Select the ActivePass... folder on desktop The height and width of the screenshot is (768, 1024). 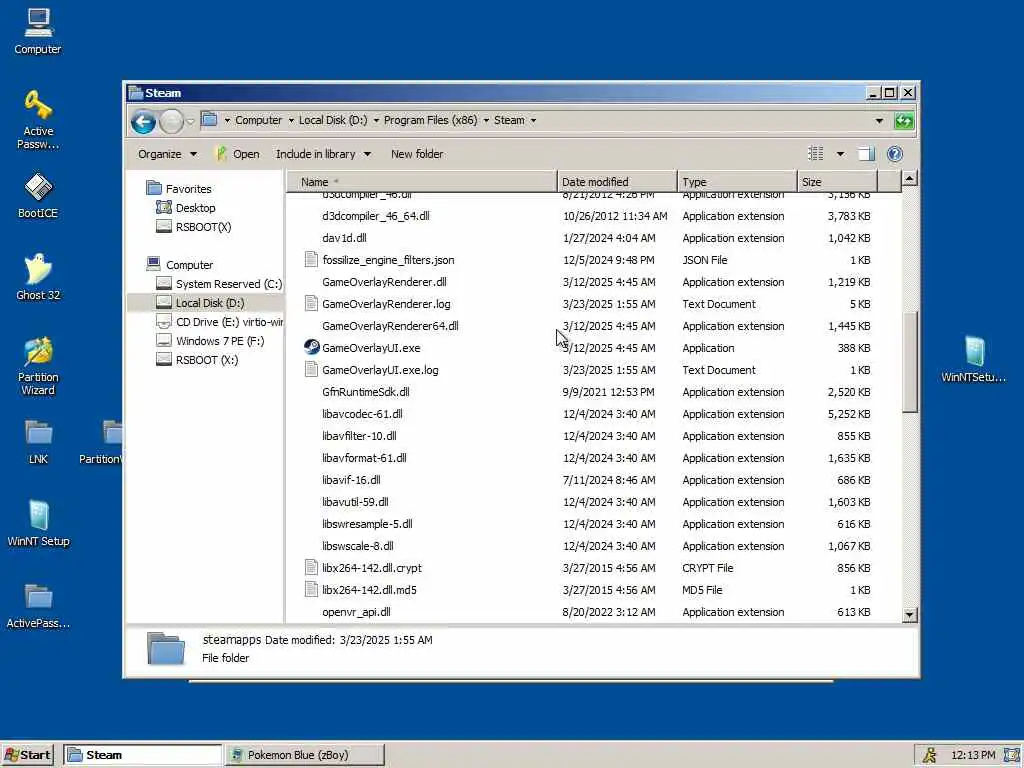click(38, 605)
